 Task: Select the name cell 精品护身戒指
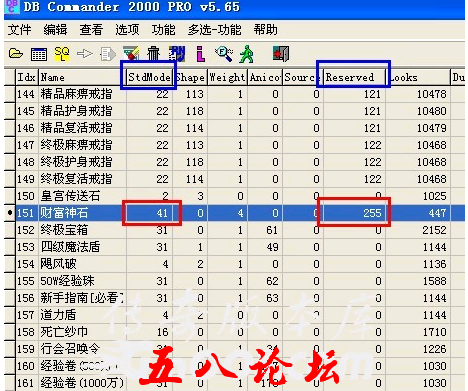82,111
